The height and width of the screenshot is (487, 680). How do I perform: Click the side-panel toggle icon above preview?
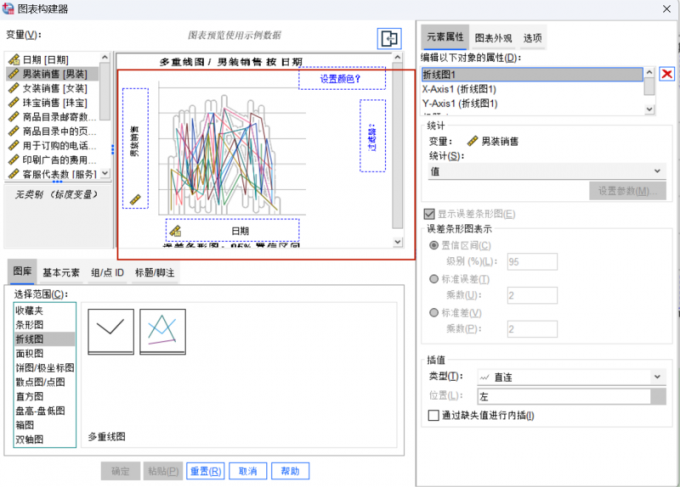pos(389,39)
